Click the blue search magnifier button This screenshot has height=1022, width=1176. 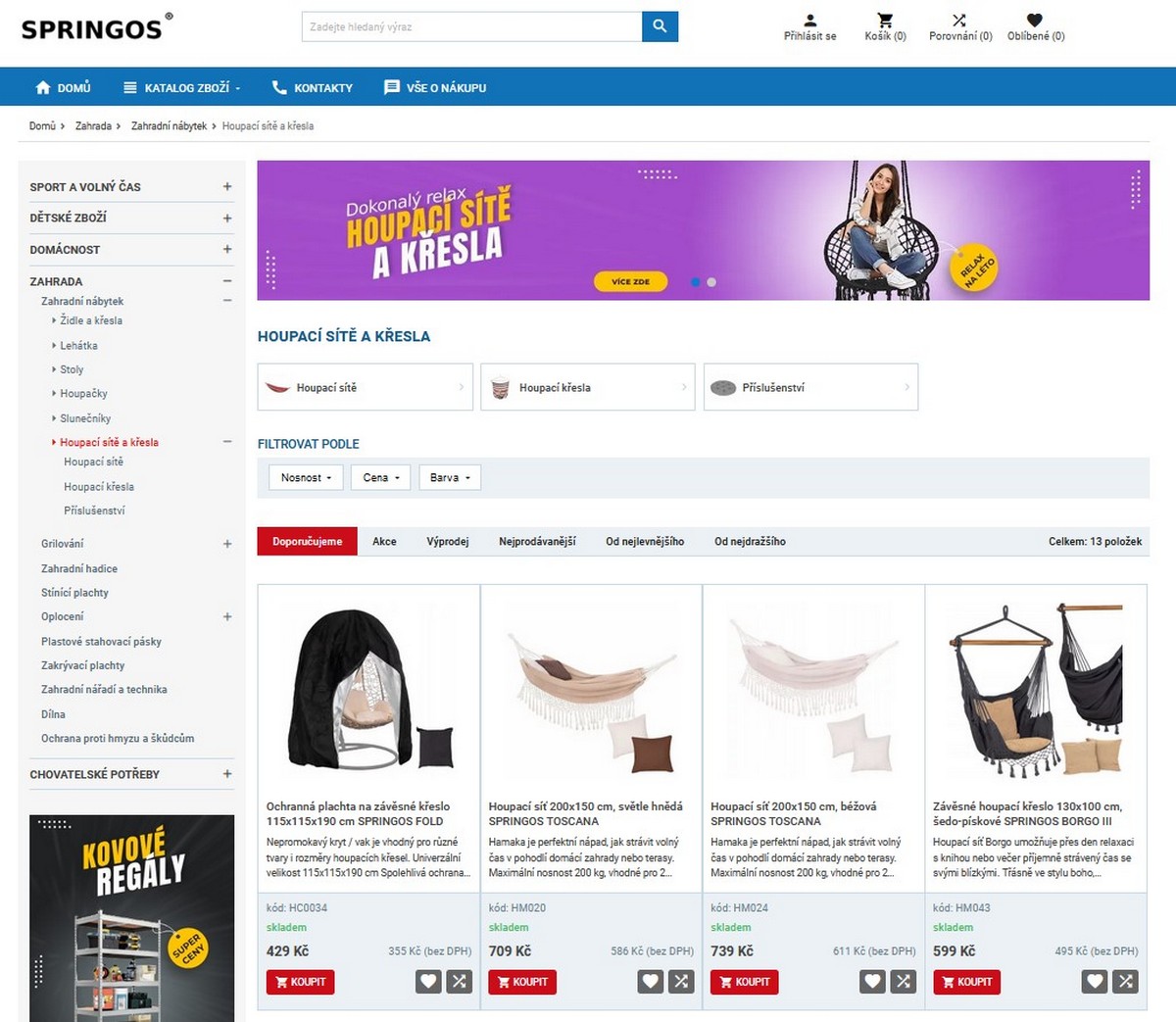point(660,26)
